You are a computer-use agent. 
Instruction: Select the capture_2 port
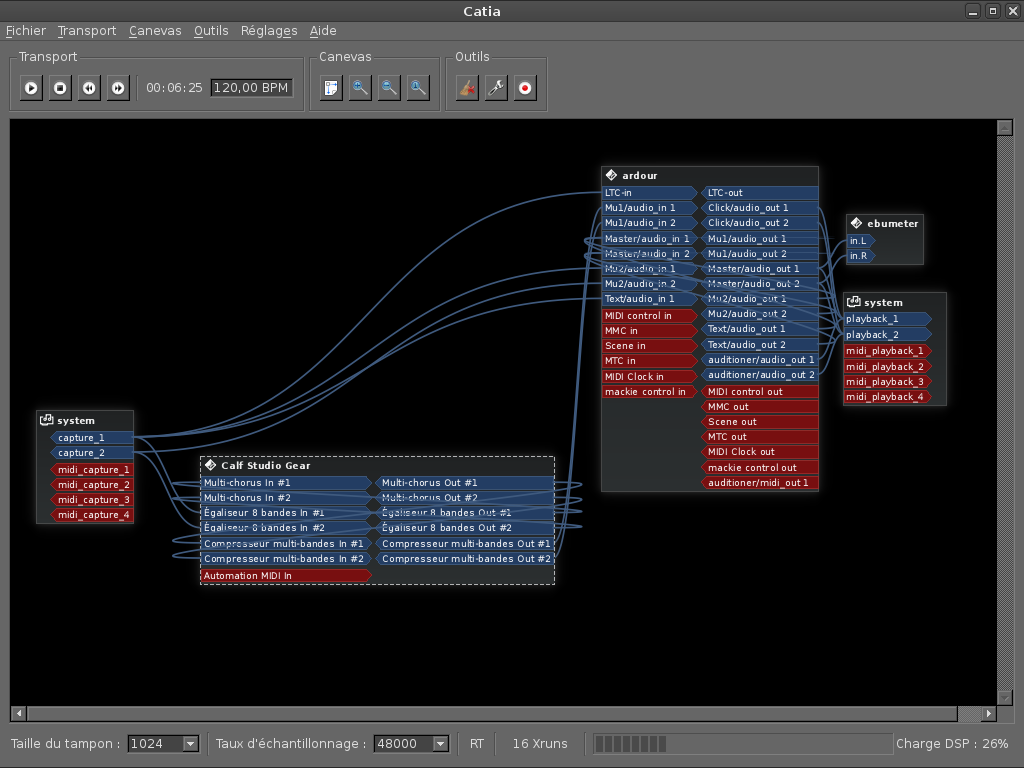(91, 453)
